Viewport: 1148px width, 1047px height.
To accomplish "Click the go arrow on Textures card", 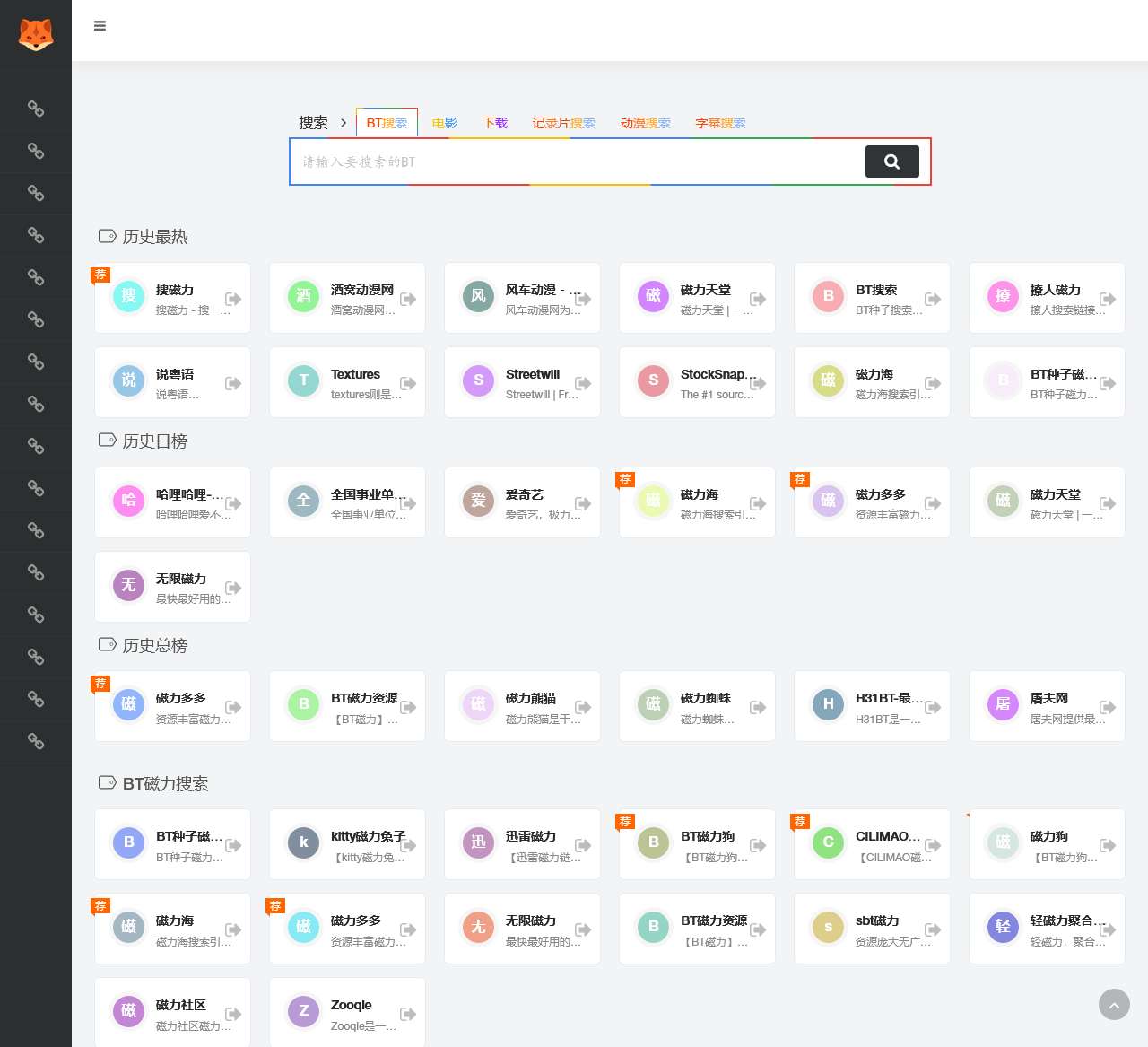I will pos(408,383).
